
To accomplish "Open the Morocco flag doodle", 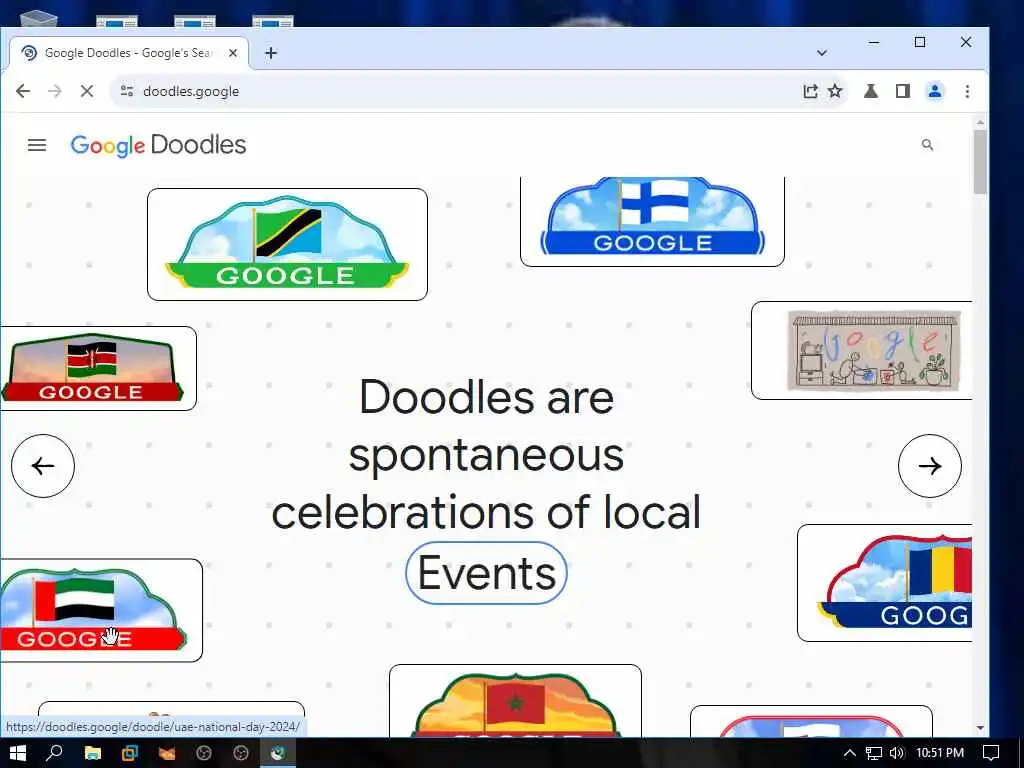I will point(515,701).
